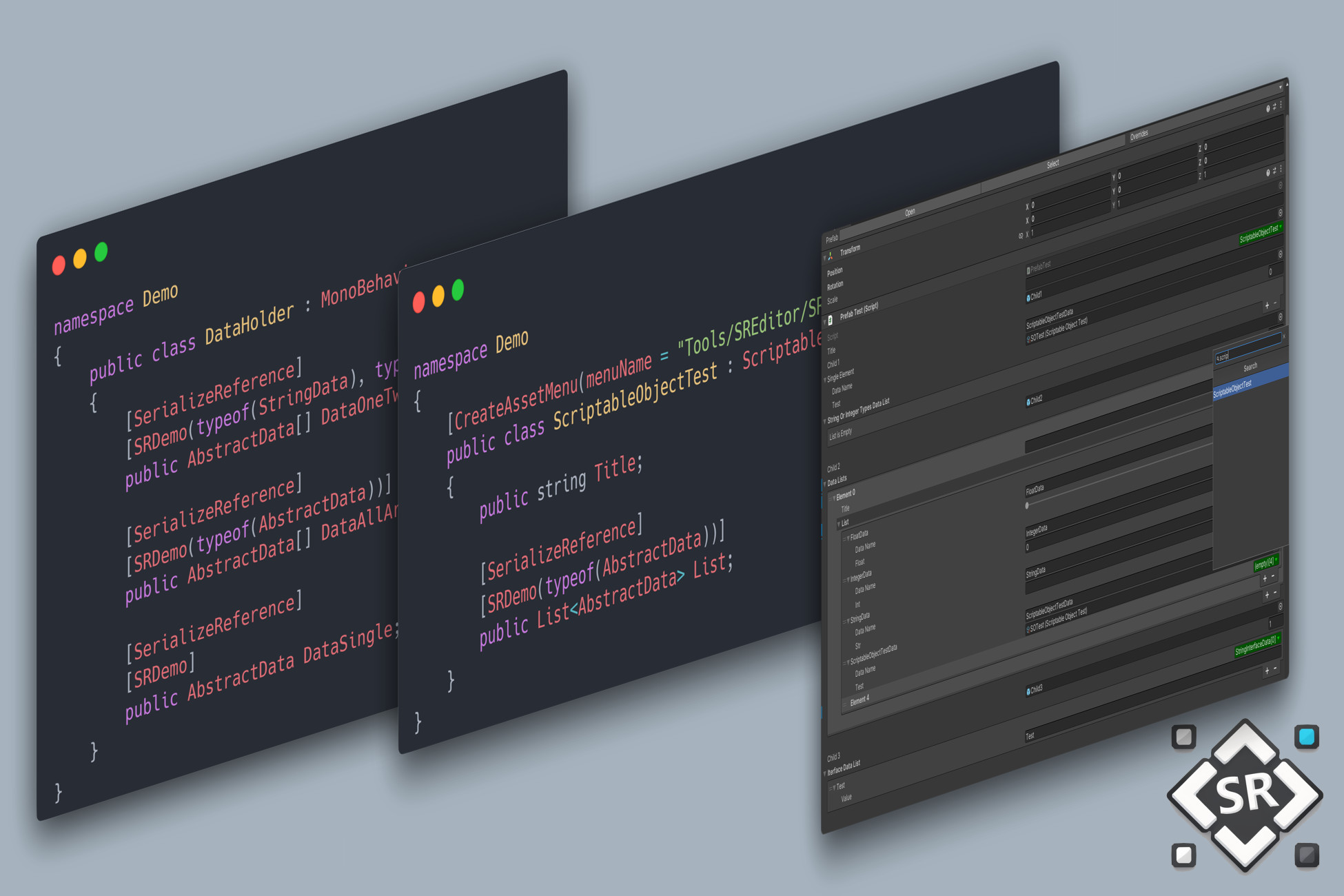The width and height of the screenshot is (1344, 896).
Task: Click the yellow minimize dot on middle code window
Action: tap(438, 296)
